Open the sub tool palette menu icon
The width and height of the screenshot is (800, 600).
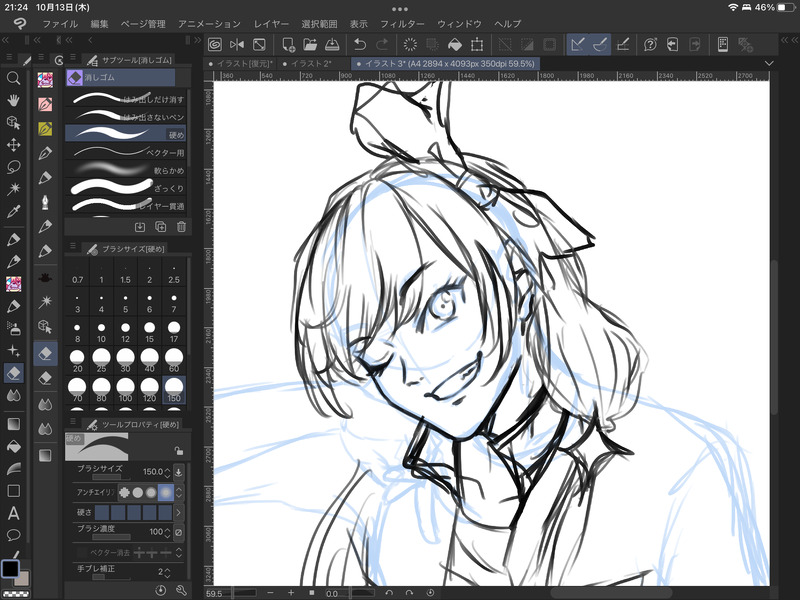click(x=73, y=57)
